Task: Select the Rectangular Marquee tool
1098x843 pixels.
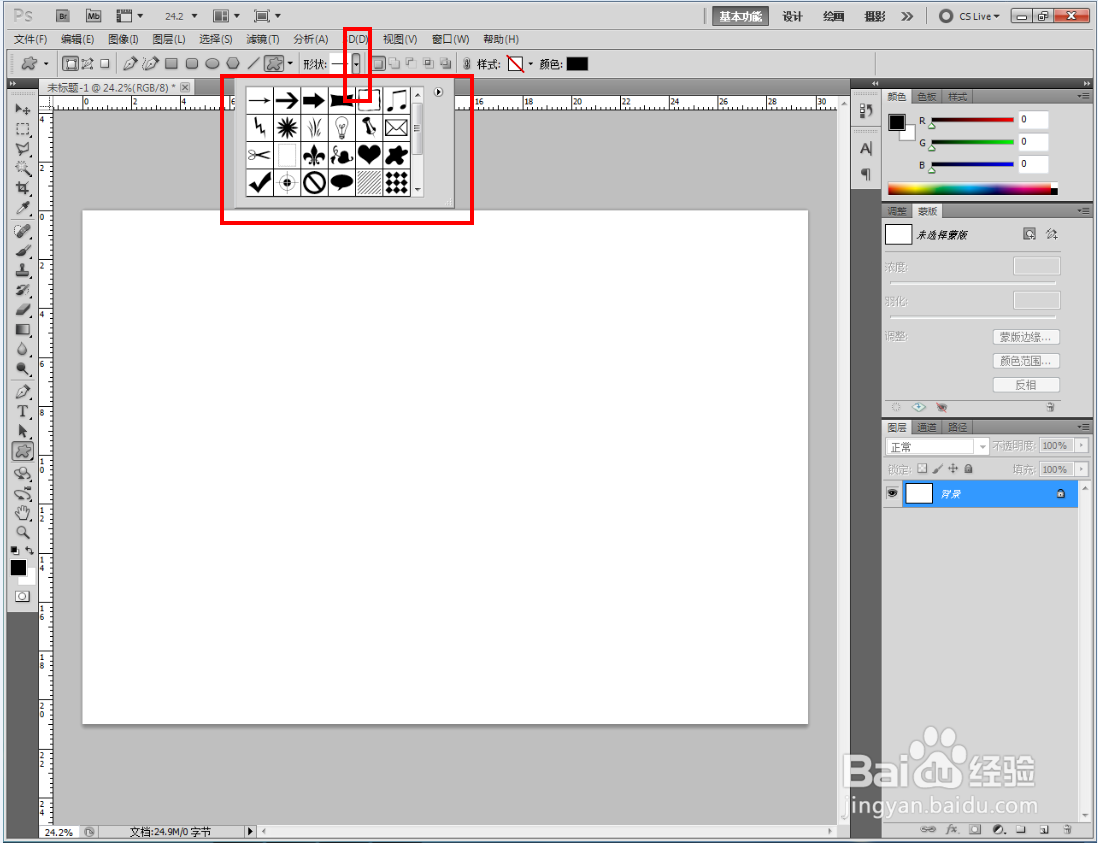Action: click(22, 130)
